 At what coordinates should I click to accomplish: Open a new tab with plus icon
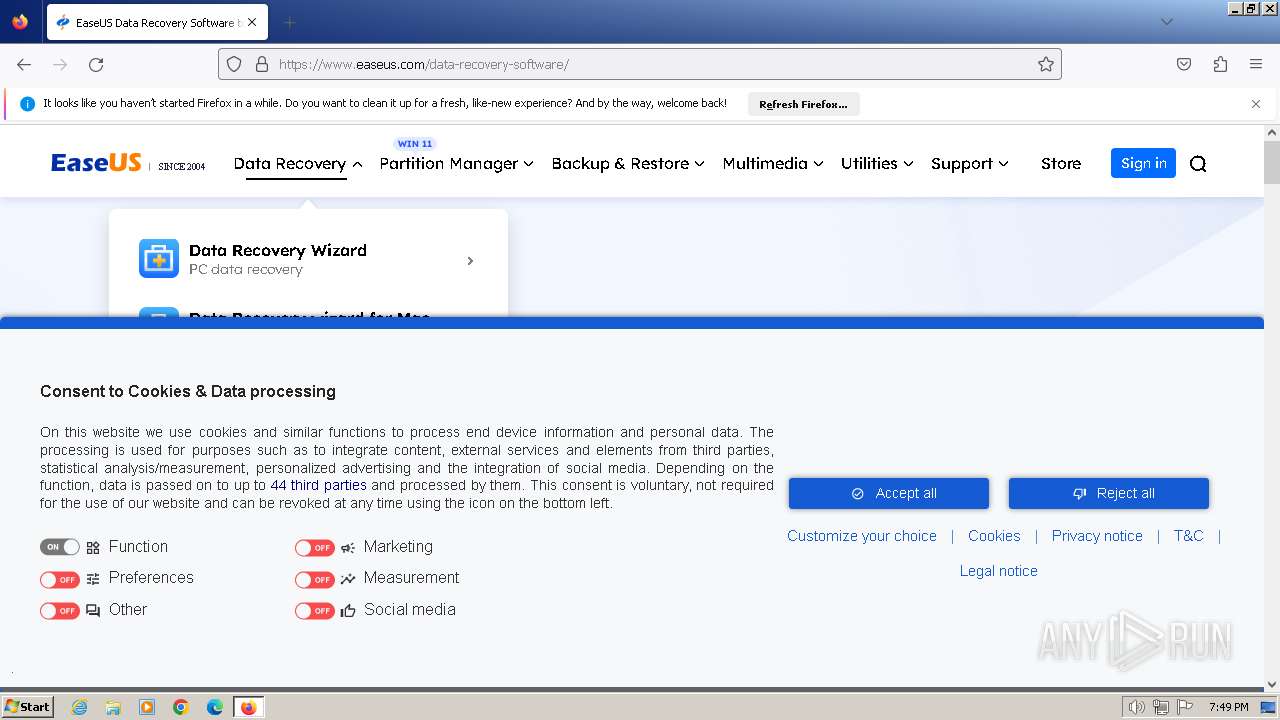289,22
